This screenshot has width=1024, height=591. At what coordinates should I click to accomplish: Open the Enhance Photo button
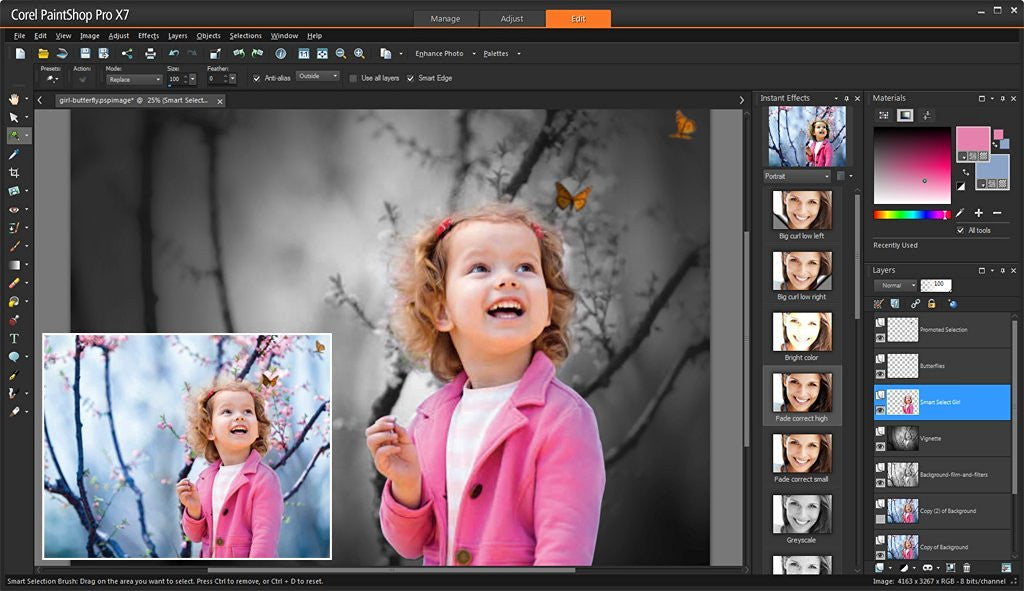439,53
